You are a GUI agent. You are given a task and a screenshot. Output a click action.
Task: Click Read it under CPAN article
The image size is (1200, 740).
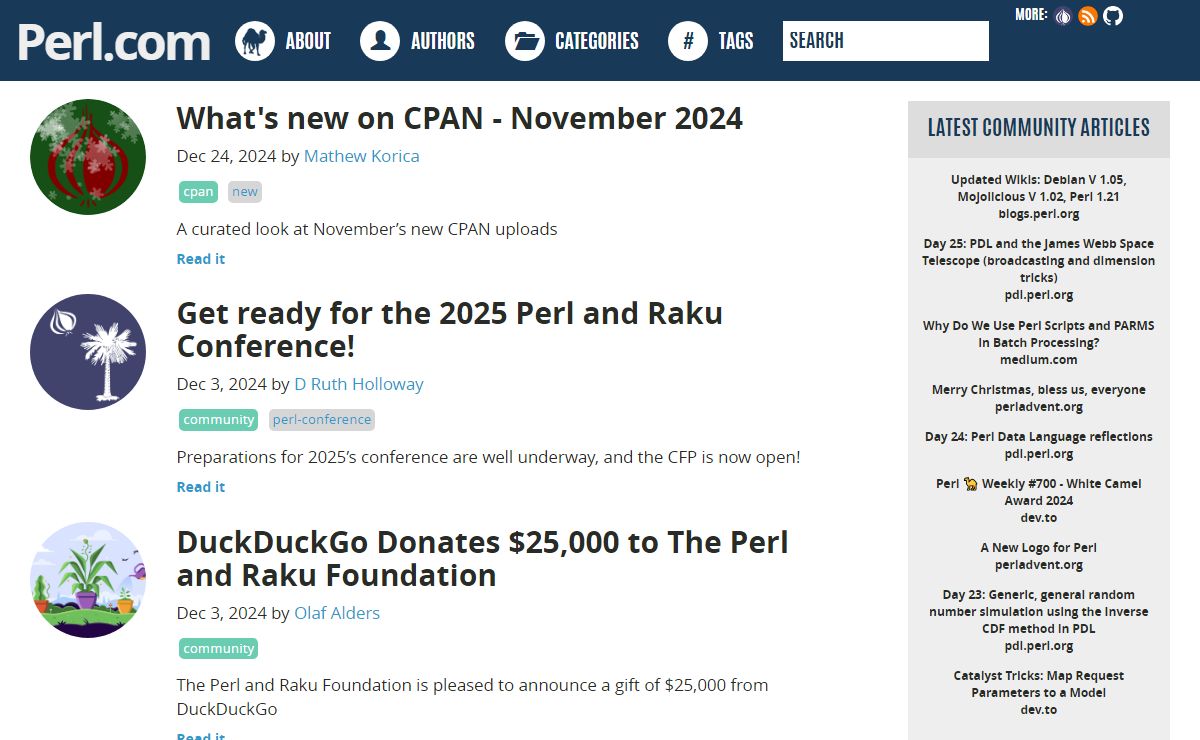[201, 259]
